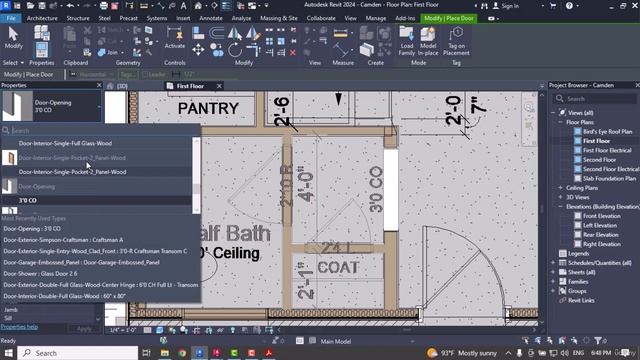
Task: Pick recent type Door-Shower : Glass Door 2 6
Action: click(40, 273)
